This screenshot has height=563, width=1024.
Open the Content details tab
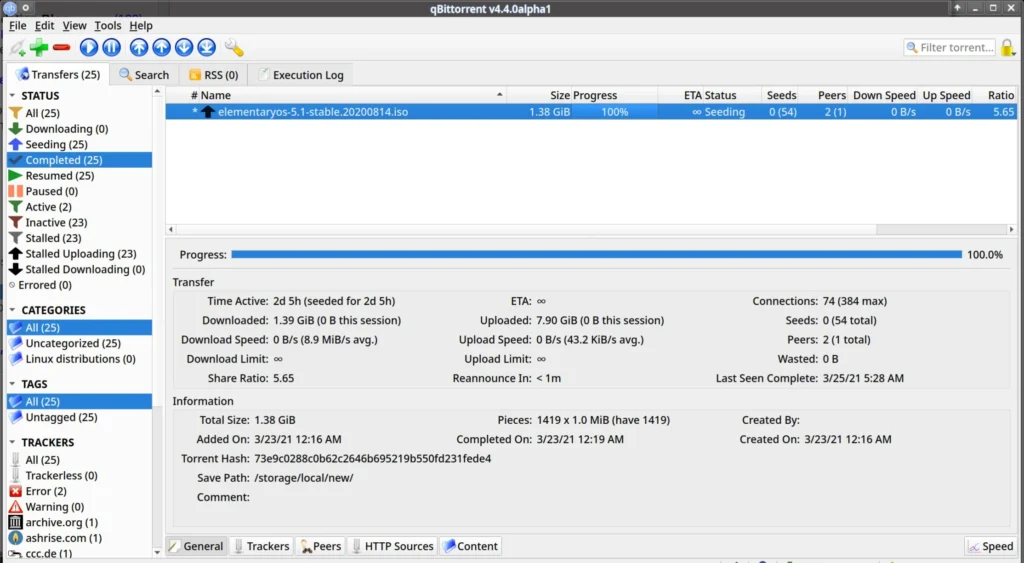(x=470, y=546)
